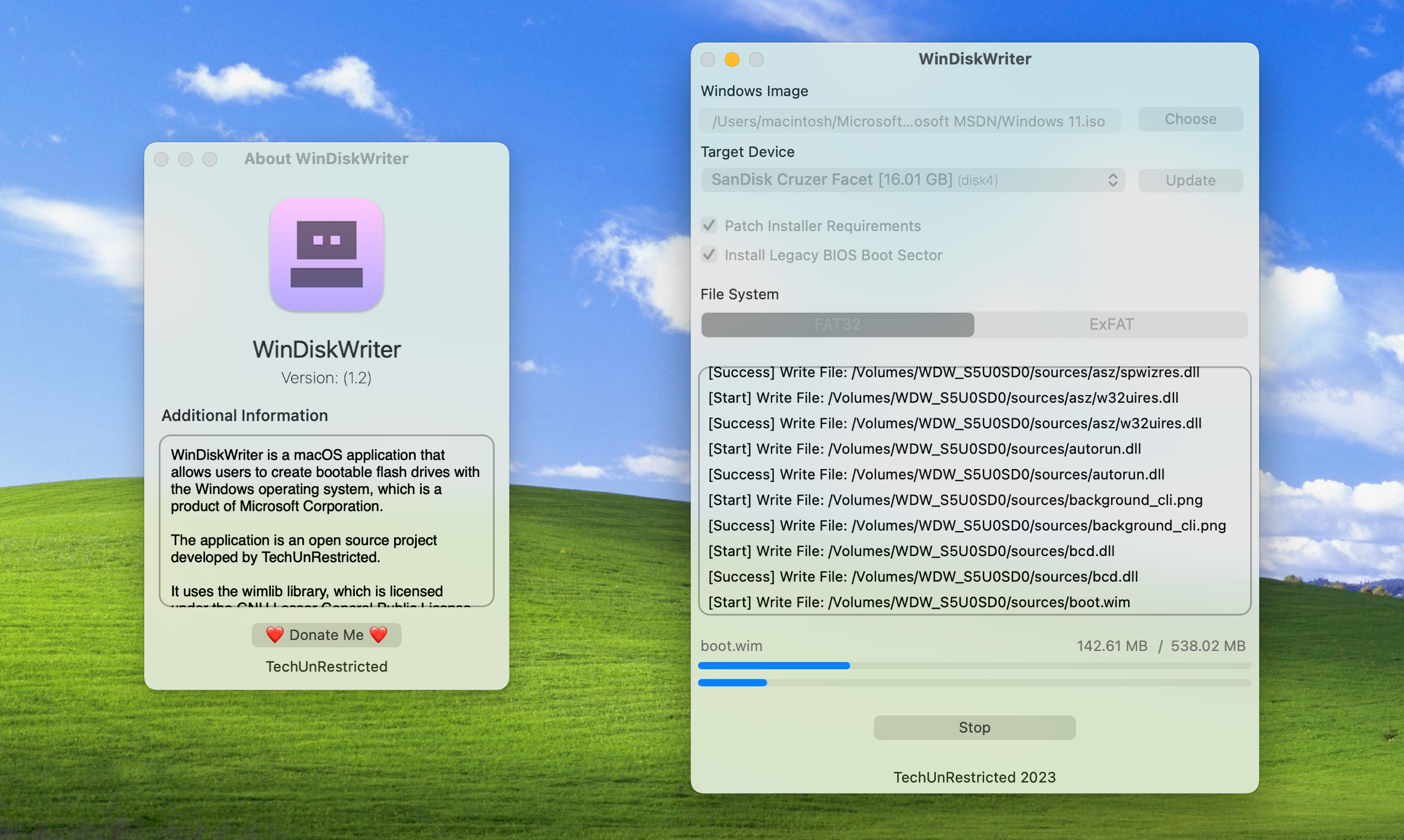Click the boot.wim file progress bar
The height and width of the screenshot is (840, 1404).
click(x=975, y=666)
